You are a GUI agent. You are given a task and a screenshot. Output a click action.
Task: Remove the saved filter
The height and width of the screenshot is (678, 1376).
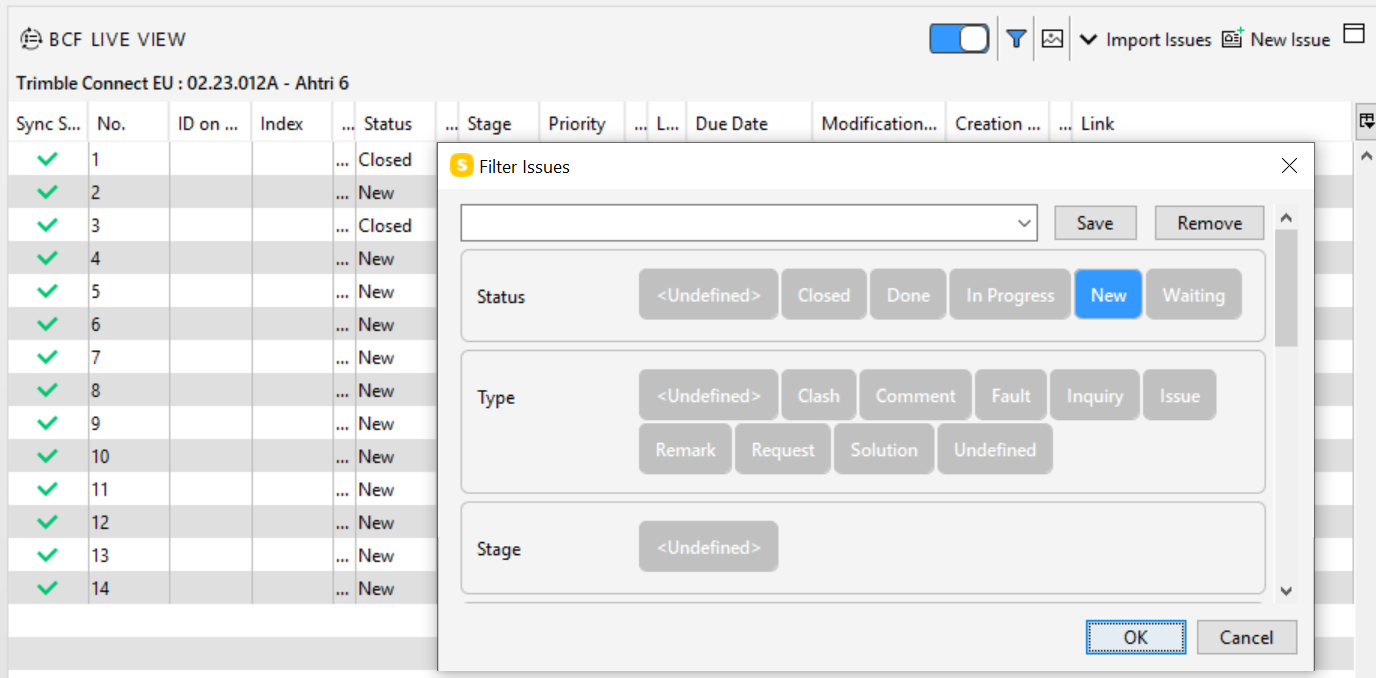(1209, 223)
